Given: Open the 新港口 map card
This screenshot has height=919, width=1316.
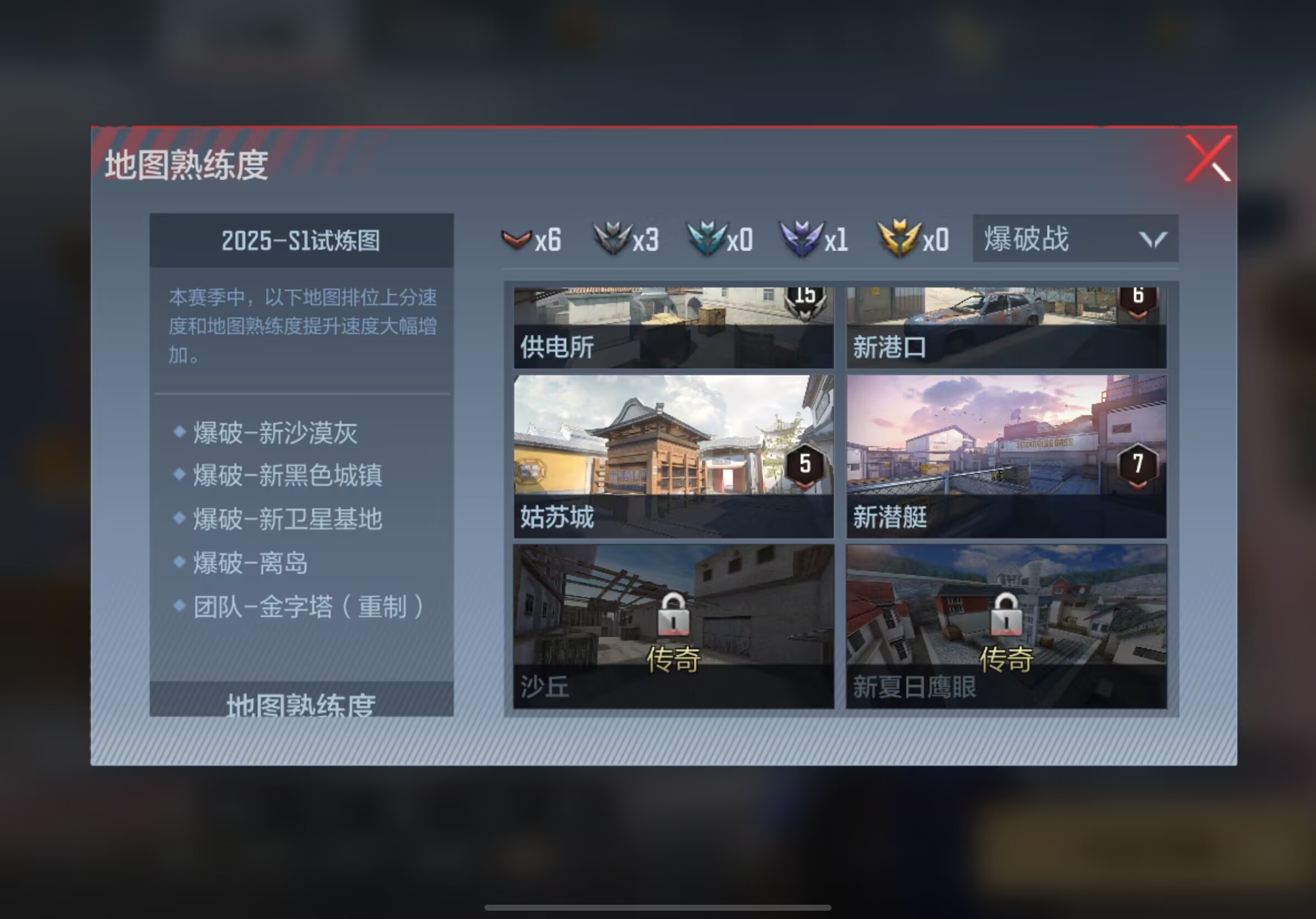Looking at the screenshot, I should click(x=1006, y=328).
